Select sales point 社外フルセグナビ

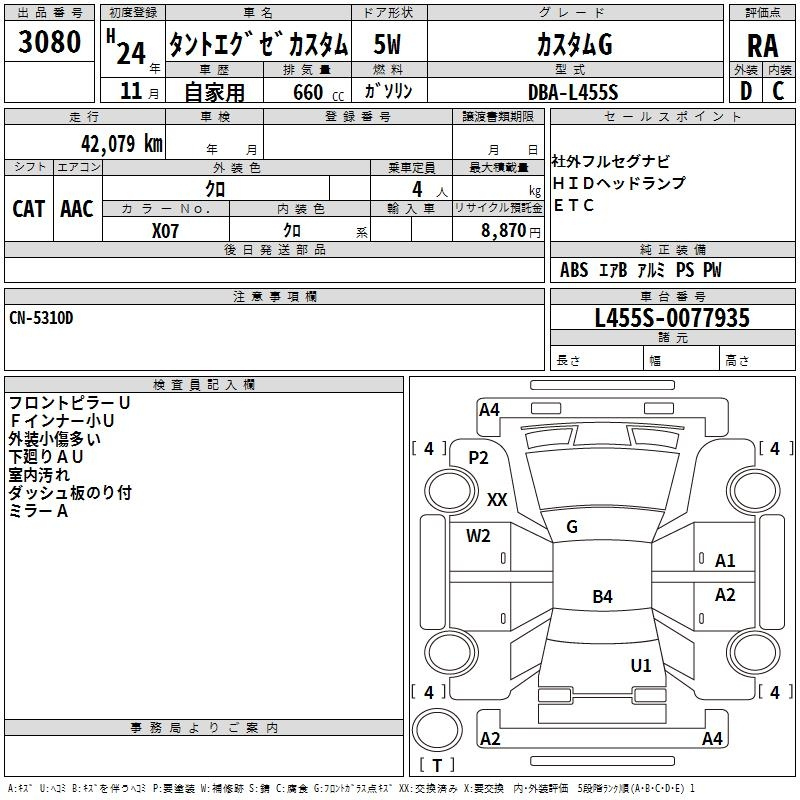pyautogui.click(x=611, y=161)
